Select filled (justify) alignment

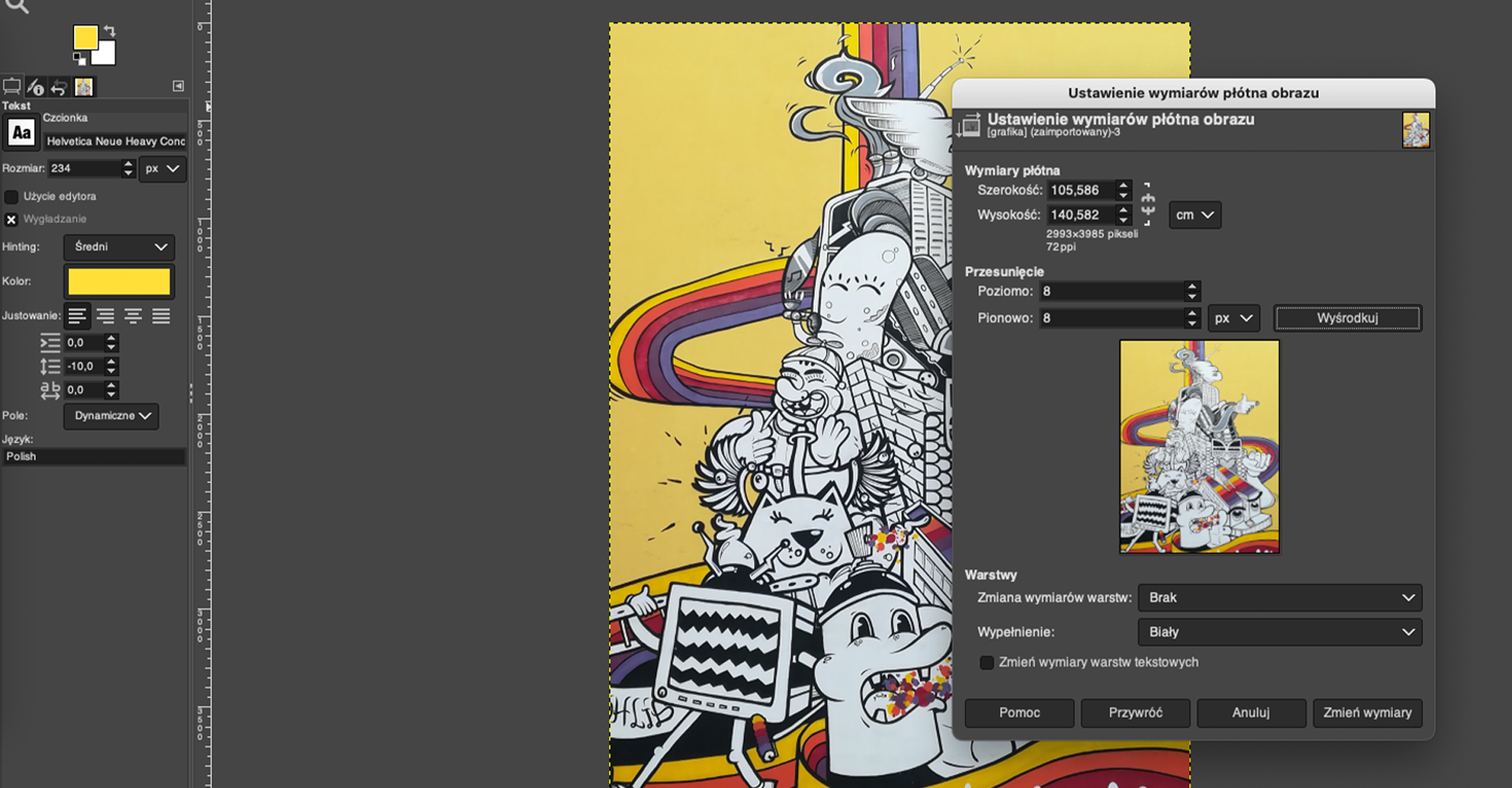point(161,316)
